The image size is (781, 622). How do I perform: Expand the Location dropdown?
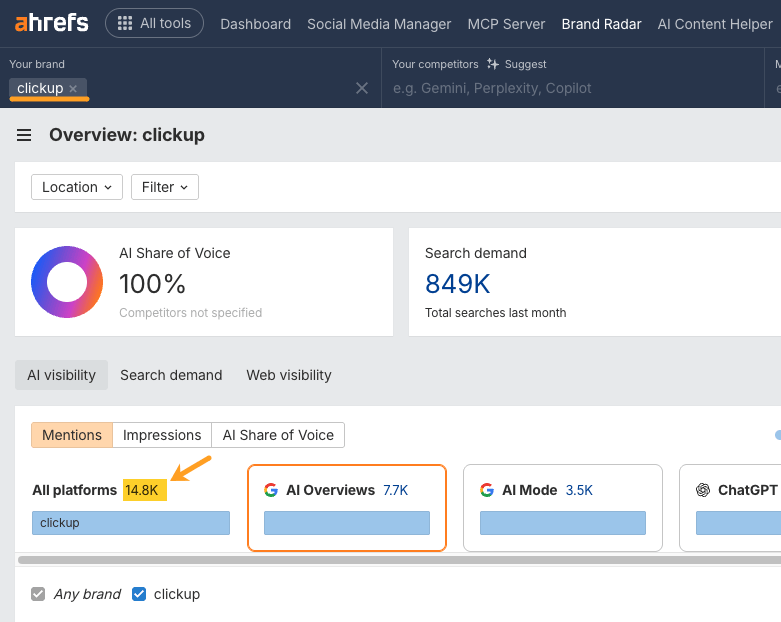[x=77, y=187]
